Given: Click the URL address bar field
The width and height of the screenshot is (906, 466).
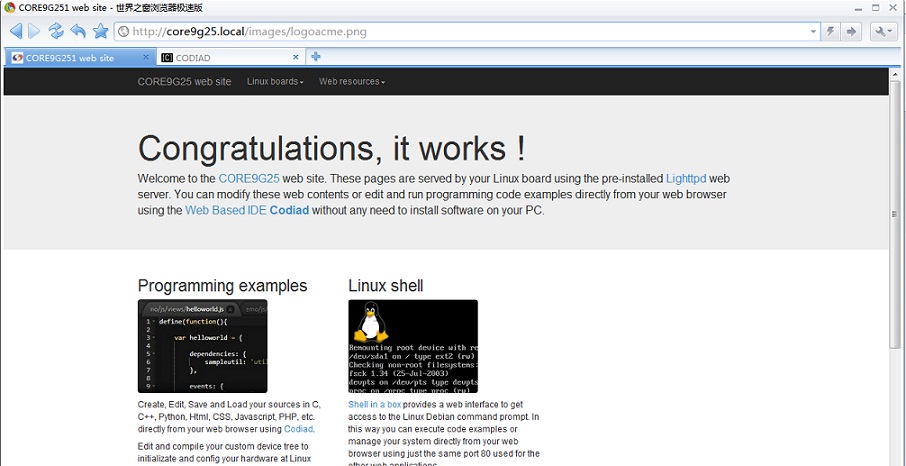Looking at the screenshot, I should 468,32.
